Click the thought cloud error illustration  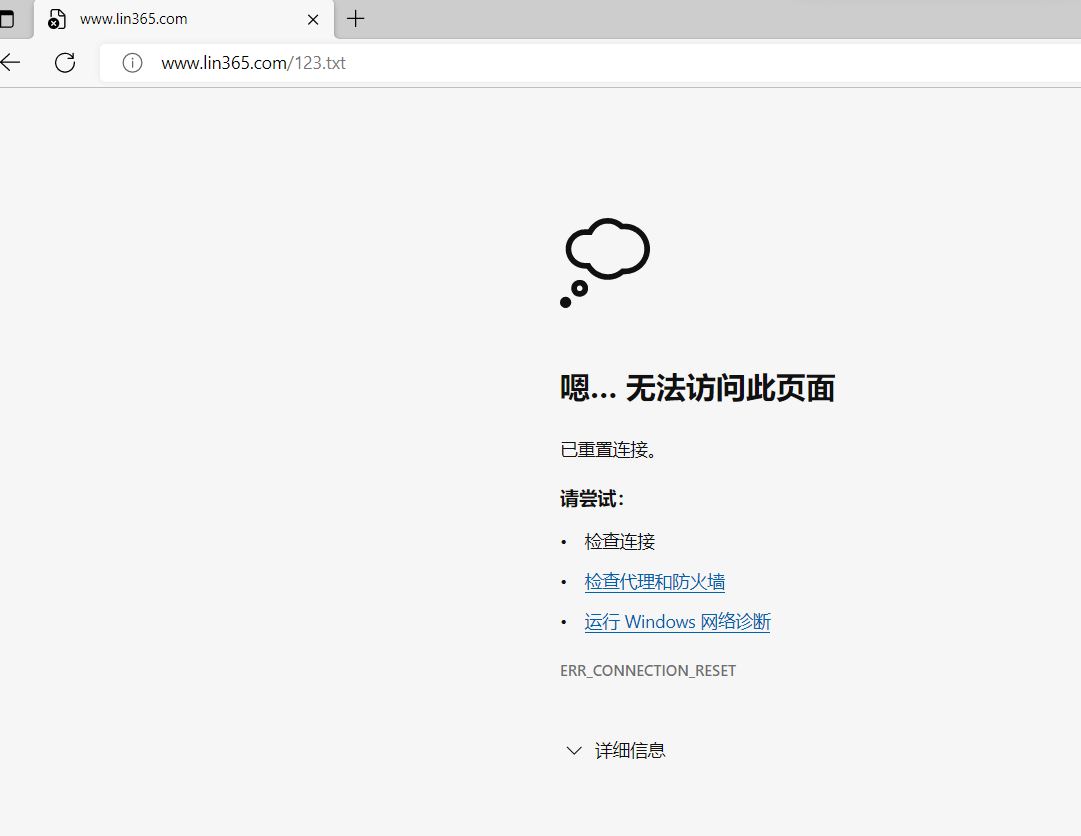605,262
